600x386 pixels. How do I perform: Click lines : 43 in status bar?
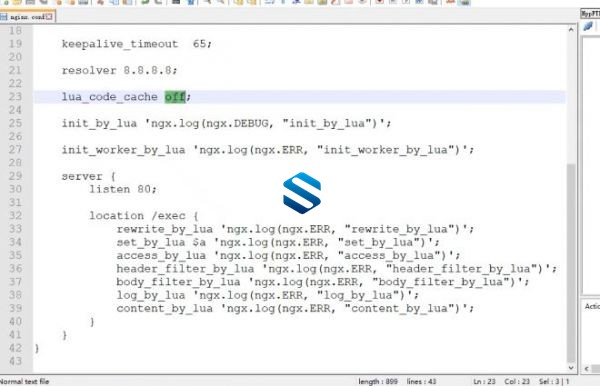coord(422,381)
